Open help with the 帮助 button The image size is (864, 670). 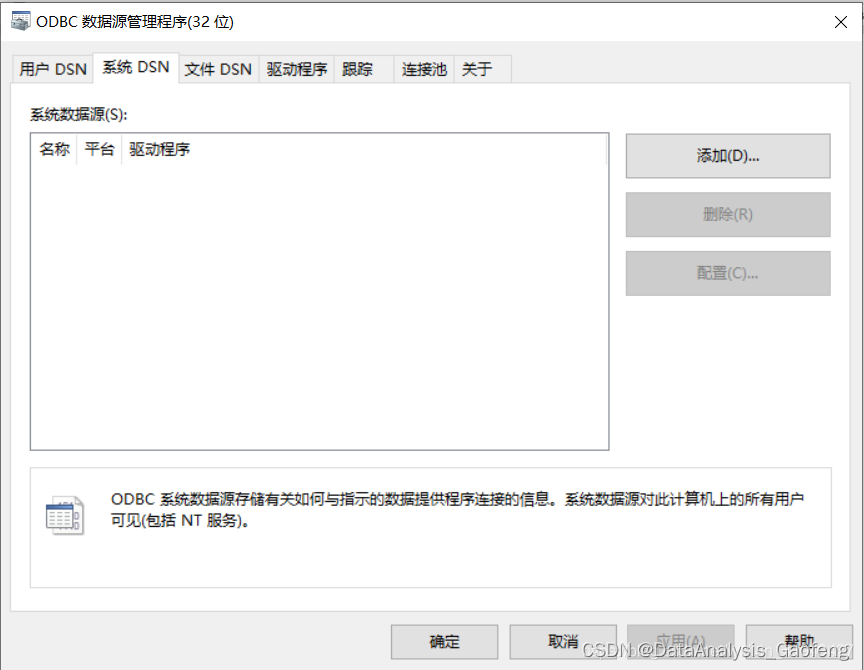[x=800, y=642]
